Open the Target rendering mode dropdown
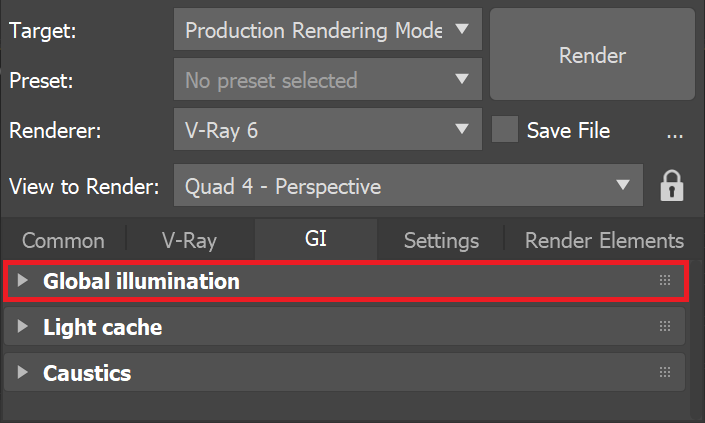 (328, 30)
